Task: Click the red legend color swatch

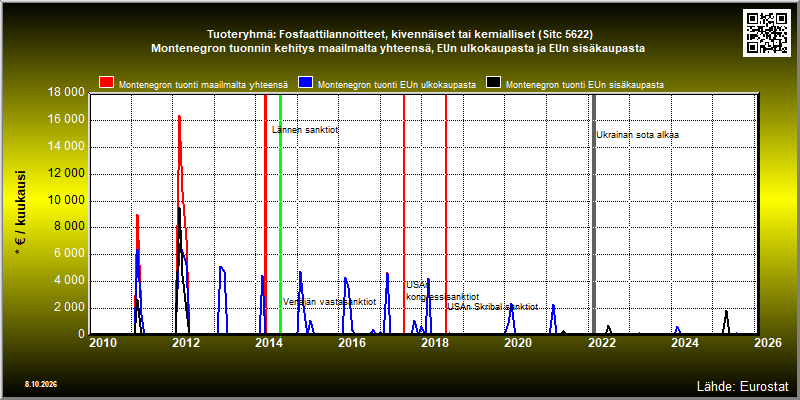Action: pyautogui.click(x=107, y=84)
